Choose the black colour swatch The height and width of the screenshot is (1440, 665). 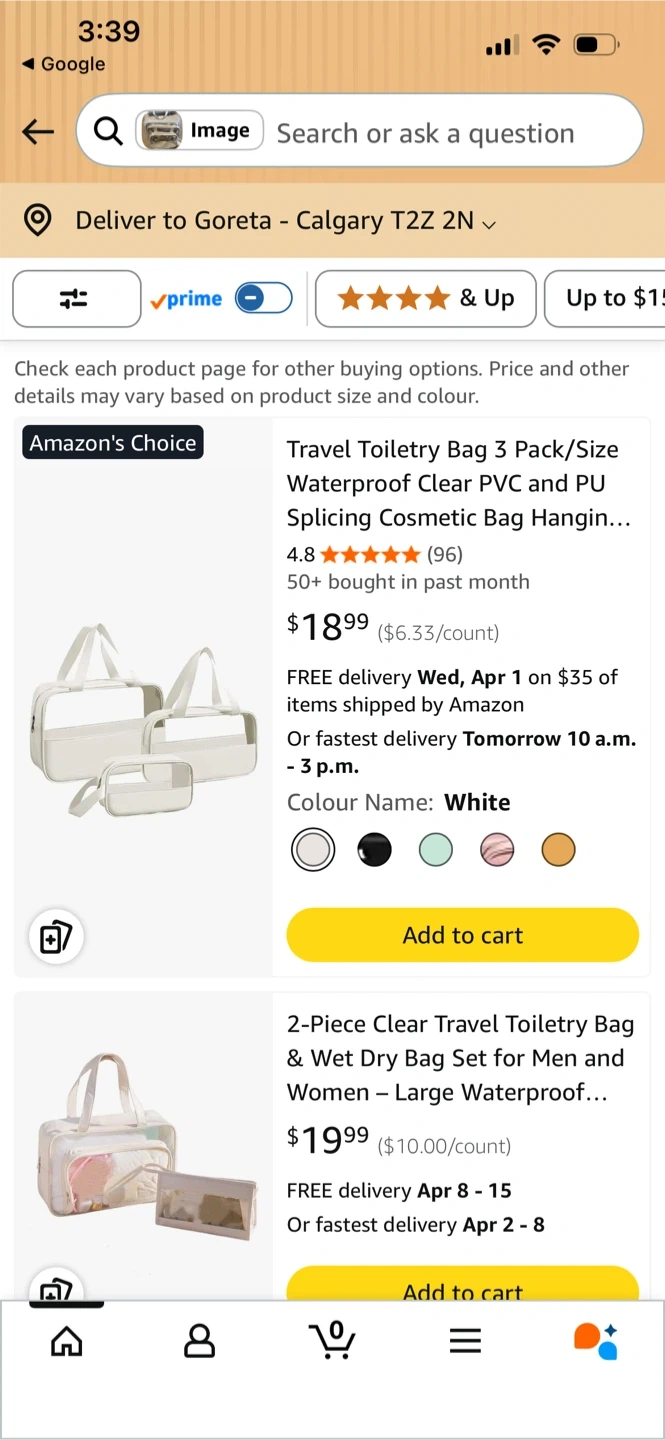375,850
